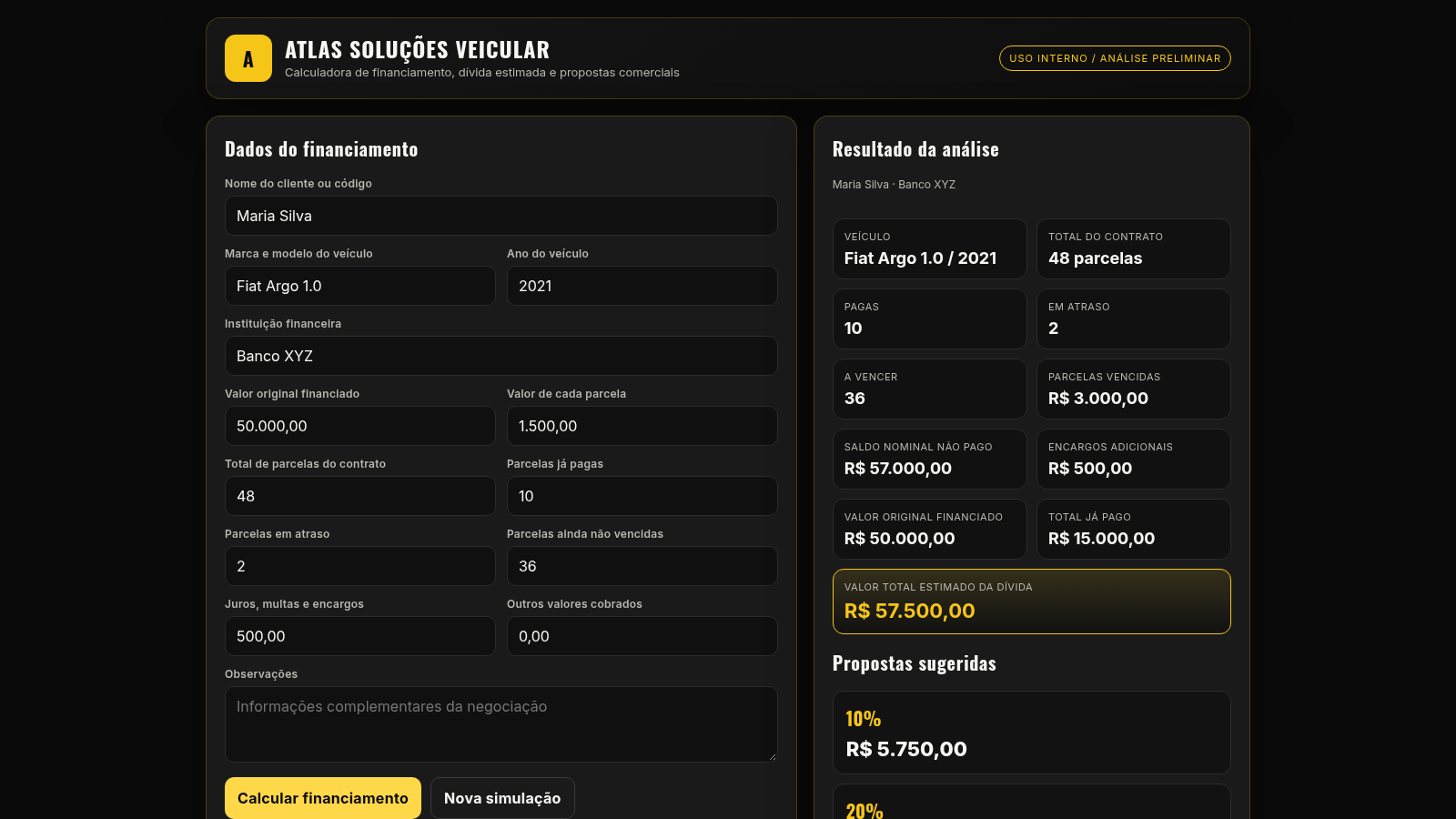Click the "Encargos adicionais" value R$ 500,00
This screenshot has width=1456, height=819.
pos(1090,469)
